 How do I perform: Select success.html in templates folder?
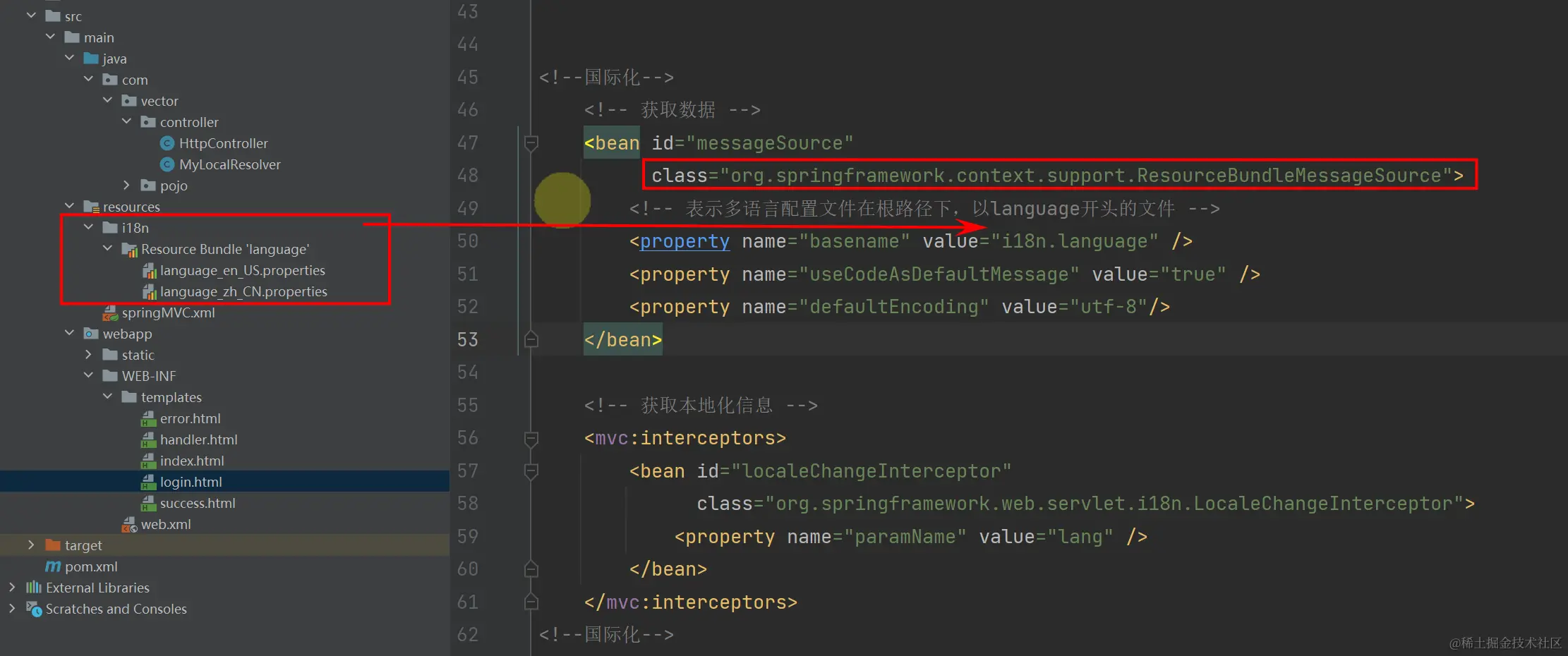tap(198, 503)
